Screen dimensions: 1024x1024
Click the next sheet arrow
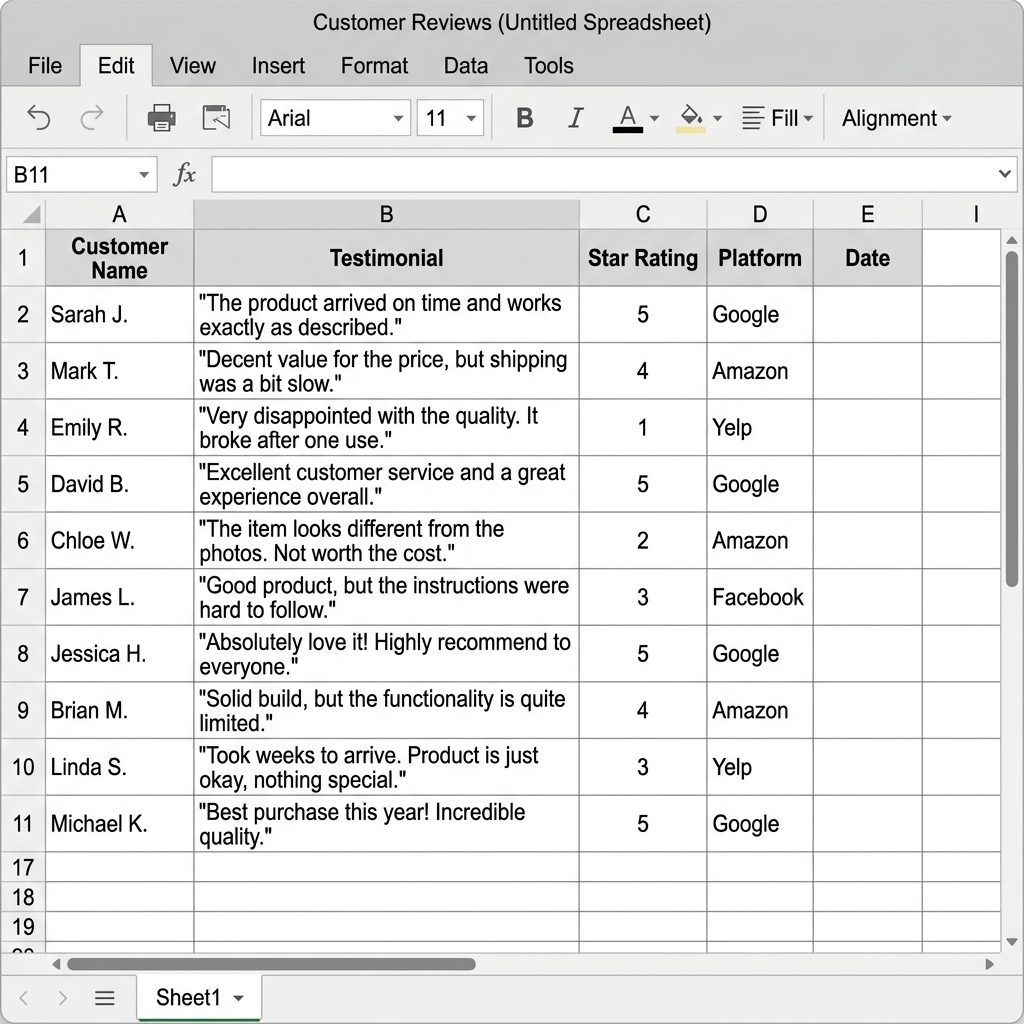coord(63,998)
